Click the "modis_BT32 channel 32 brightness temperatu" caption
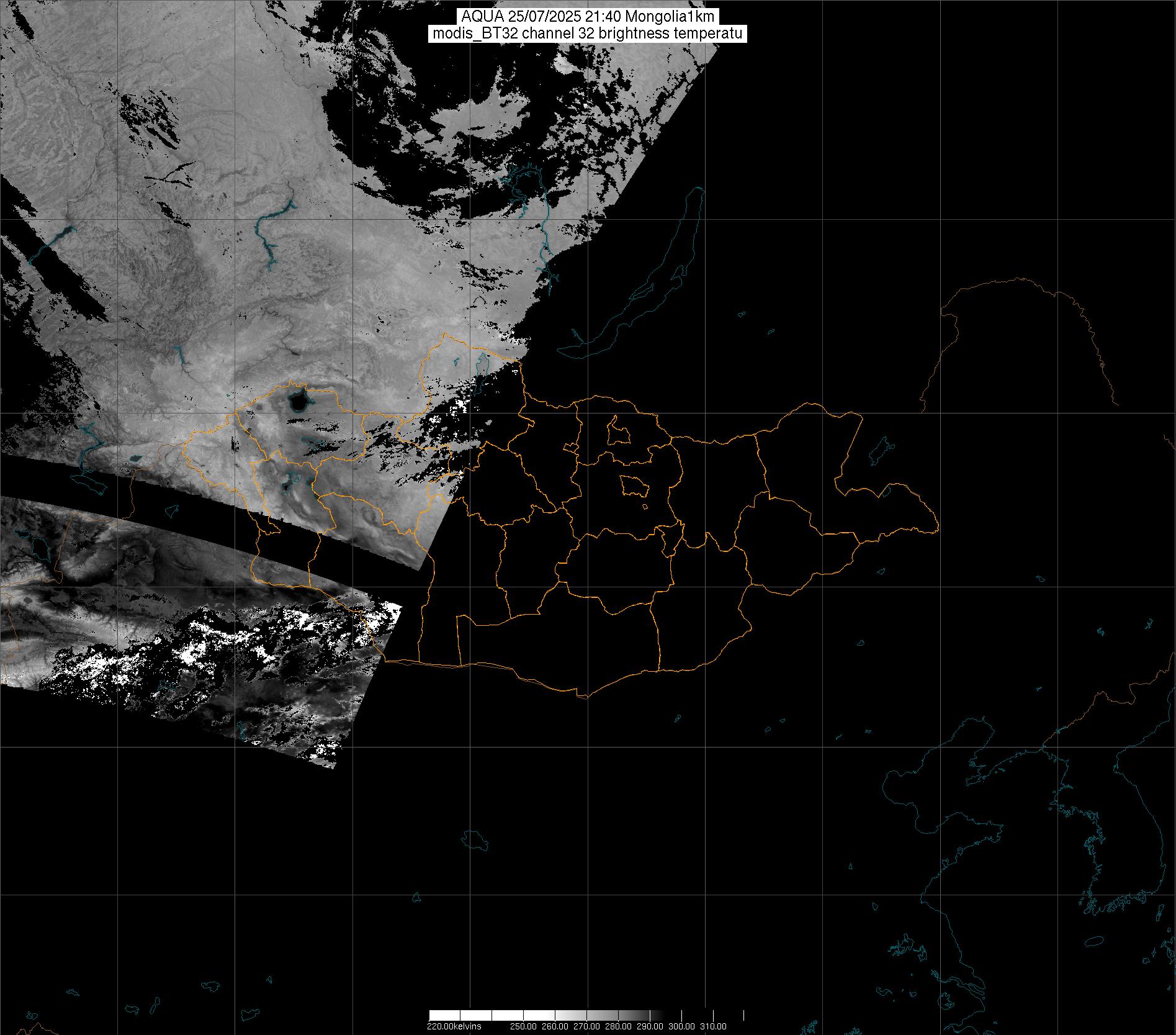 pos(588,34)
